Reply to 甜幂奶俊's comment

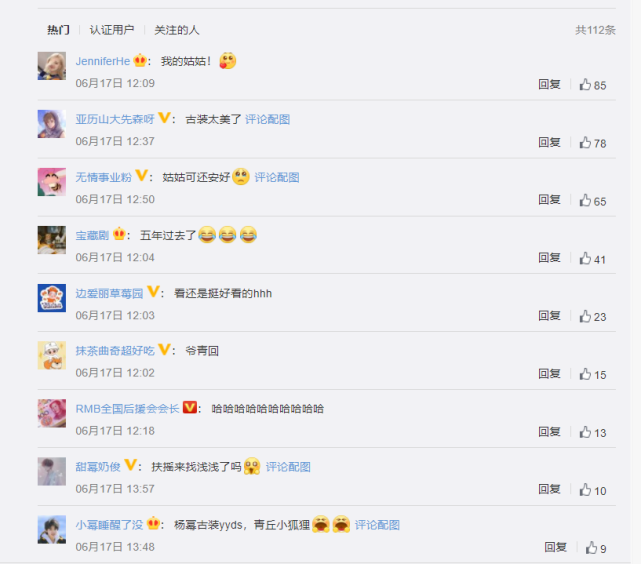click(x=549, y=490)
